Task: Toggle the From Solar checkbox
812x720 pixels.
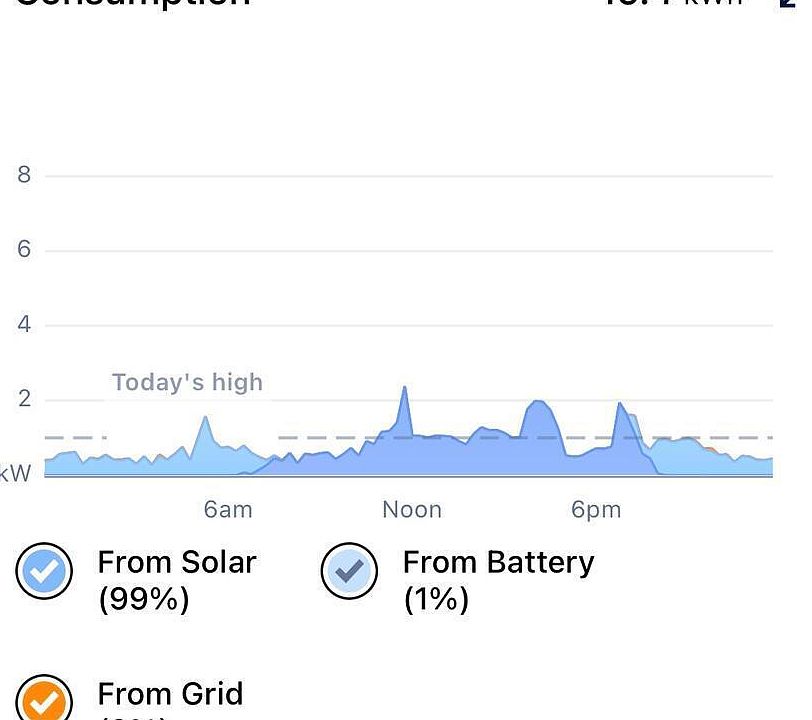Action: click(x=44, y=571)
